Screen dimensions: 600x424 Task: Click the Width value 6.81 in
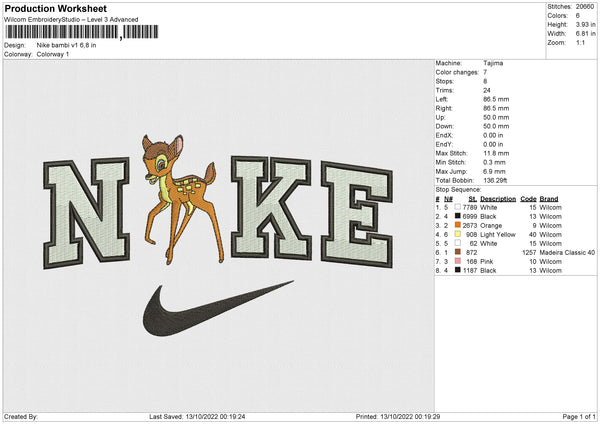585,34
